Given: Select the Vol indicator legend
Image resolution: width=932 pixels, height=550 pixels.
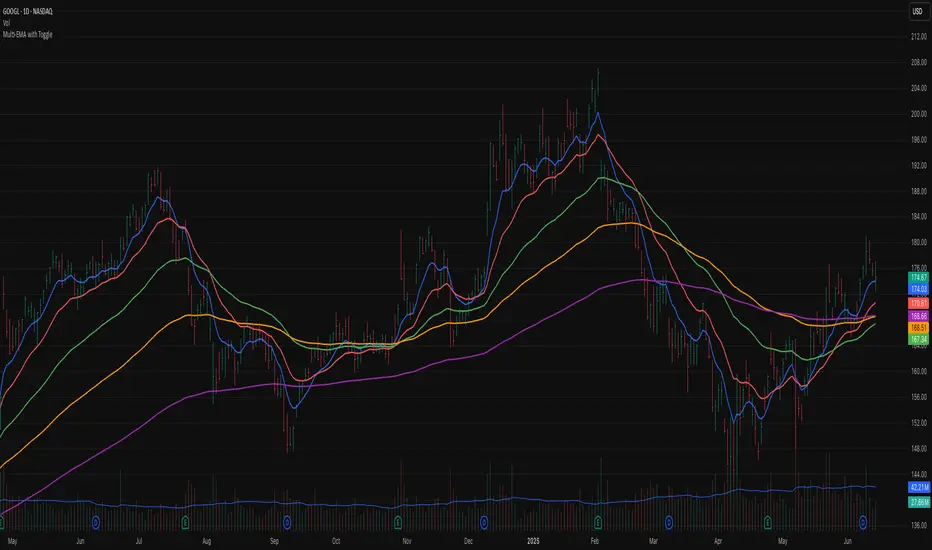Looking at the screenshot, I should (x=7, y=23).
